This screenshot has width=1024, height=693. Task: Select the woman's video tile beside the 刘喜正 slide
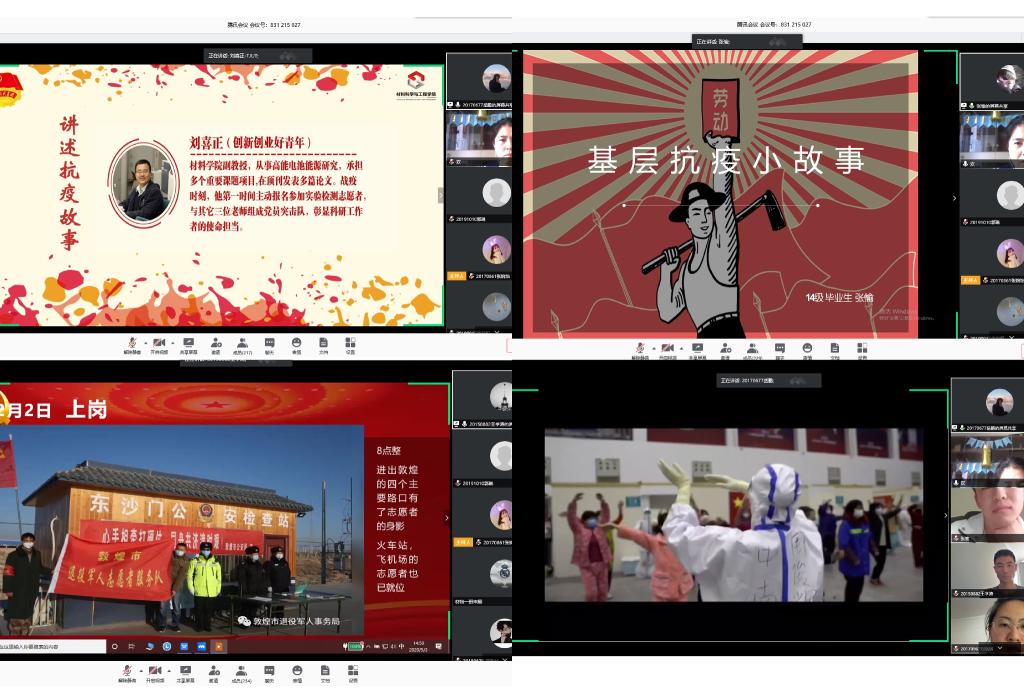479,138
